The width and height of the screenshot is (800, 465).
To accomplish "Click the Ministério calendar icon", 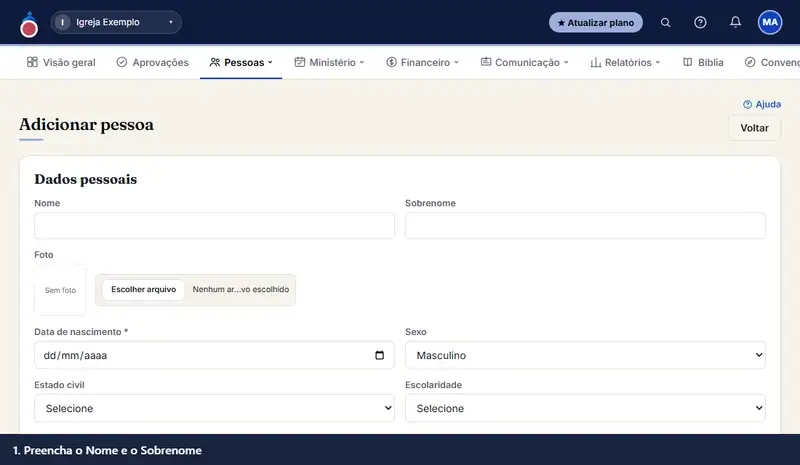I will [300, 62].
